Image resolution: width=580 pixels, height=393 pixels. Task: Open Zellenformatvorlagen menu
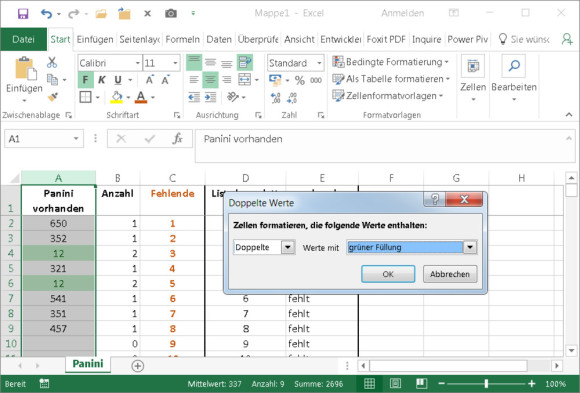[388, 96]
